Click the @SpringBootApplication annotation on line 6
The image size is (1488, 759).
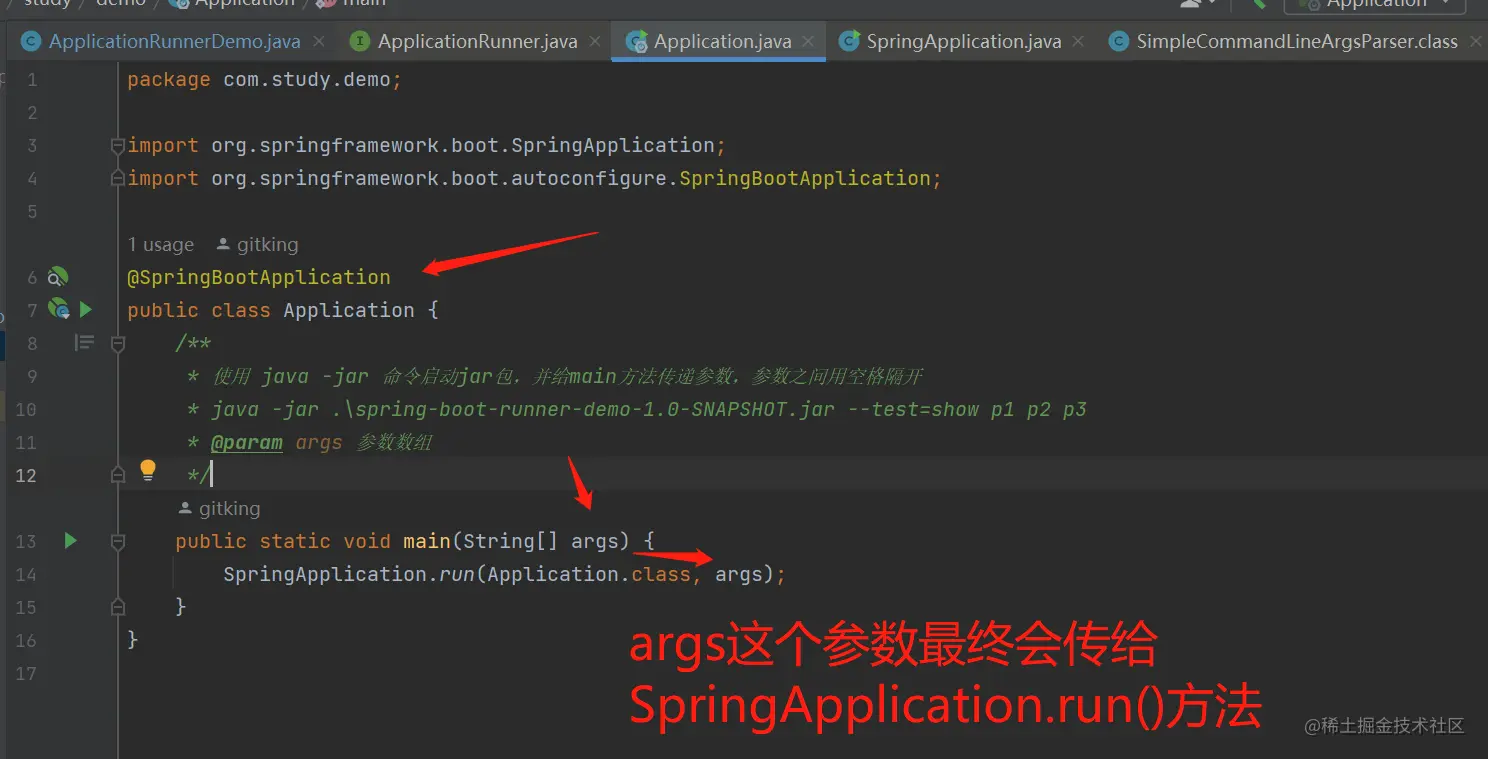pos(259,277)
